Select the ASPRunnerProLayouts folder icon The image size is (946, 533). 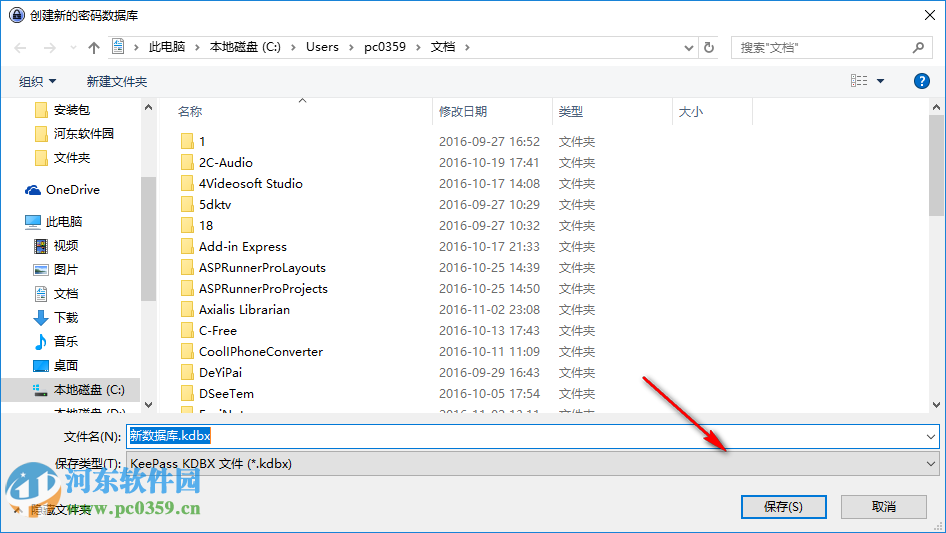[x=188, y=267]
